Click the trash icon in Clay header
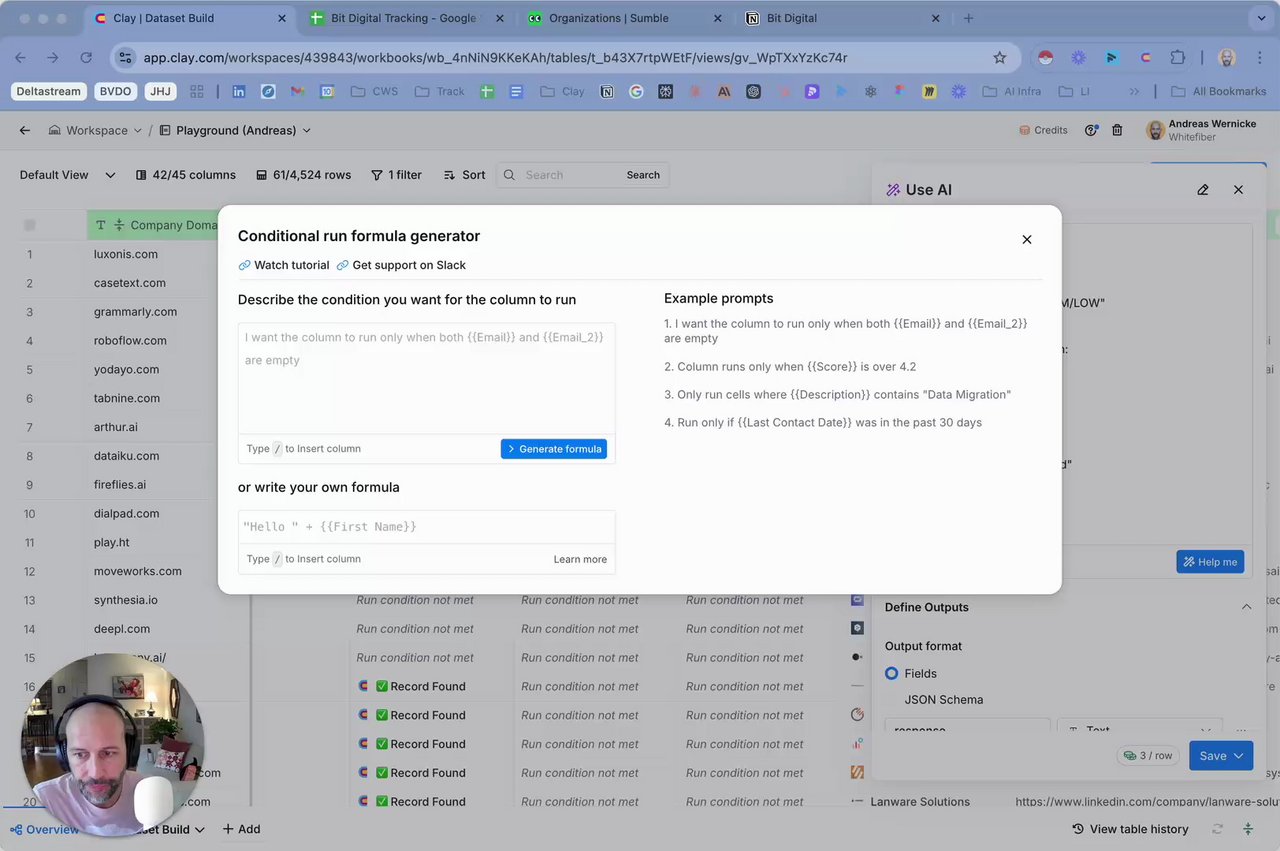1280x851 pixels. pyautogui.click(x=1117, y=130)
